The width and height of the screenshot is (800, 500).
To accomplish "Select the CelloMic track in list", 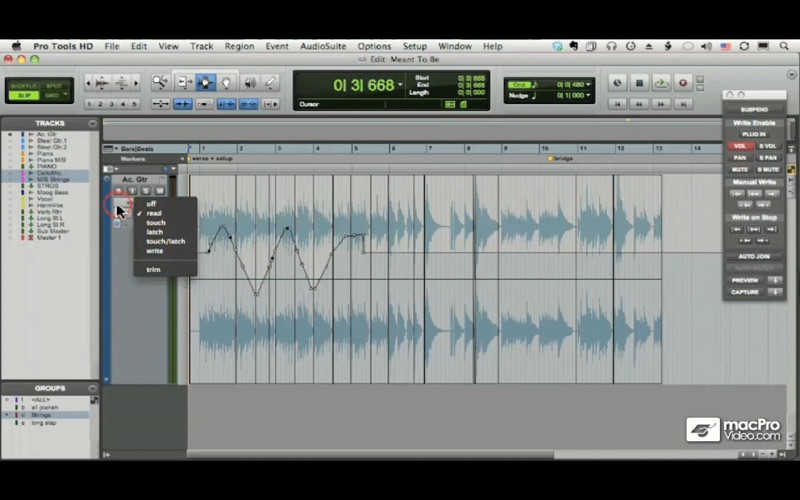I will (x=49, y=173).
